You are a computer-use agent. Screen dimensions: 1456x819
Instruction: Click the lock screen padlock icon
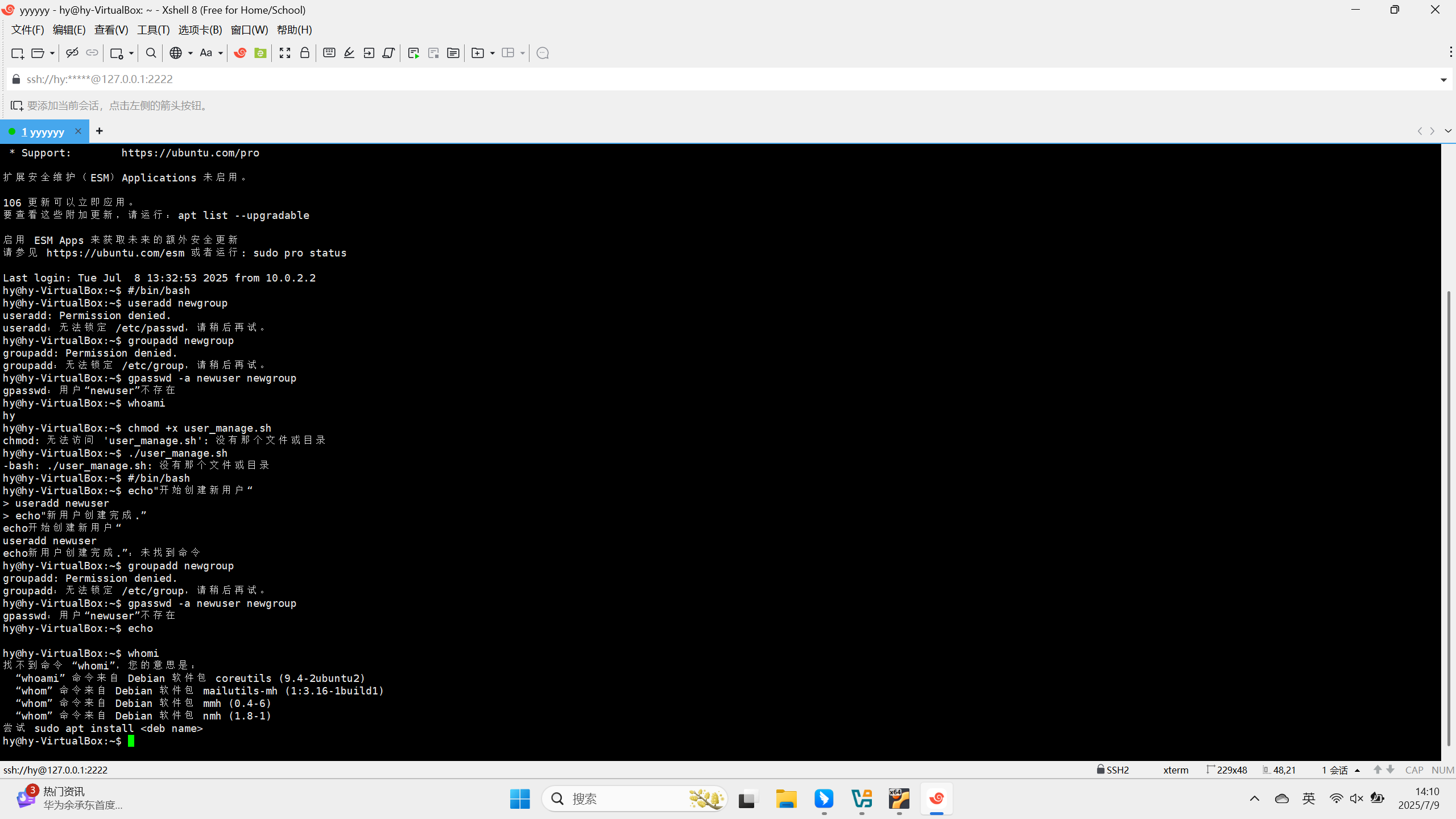pyautogui.click(x=305, y=53)
